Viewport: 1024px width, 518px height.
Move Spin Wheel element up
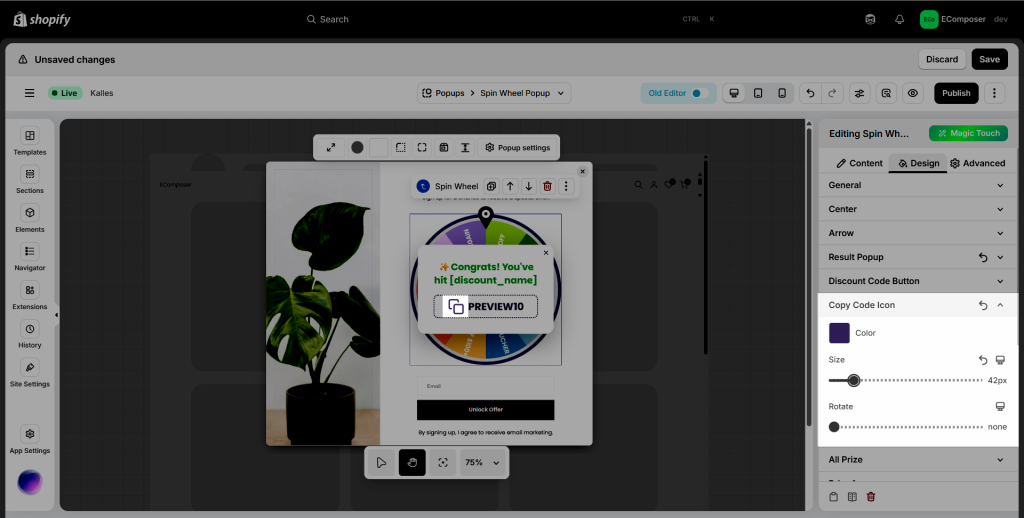coord(510,186)
